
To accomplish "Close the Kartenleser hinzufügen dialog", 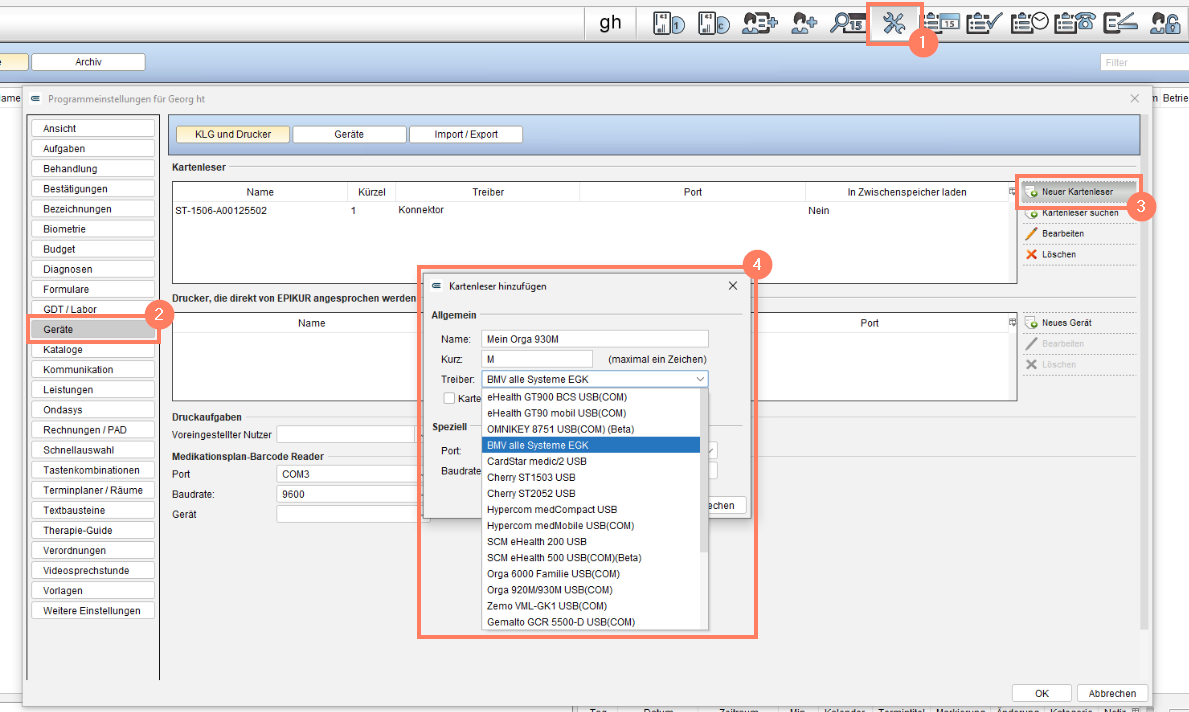I will point(733,286).
